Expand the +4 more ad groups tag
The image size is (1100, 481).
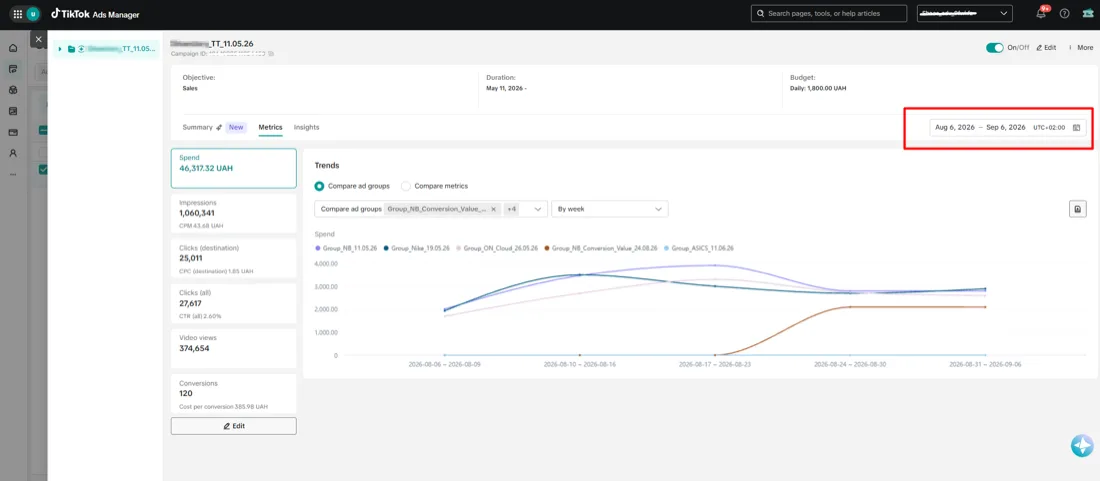click(511, 209)
